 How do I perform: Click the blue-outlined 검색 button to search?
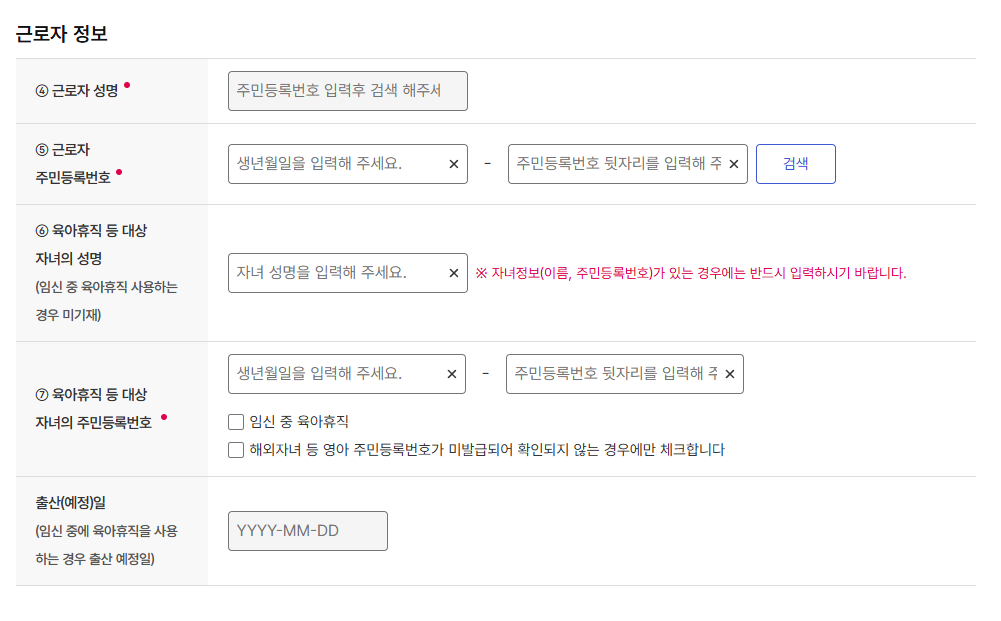(x=795, y=163)
